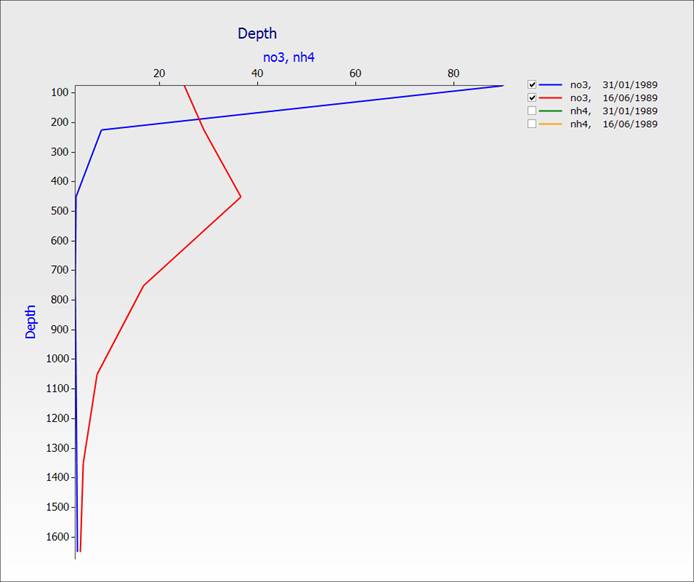Click the orange legend line for nh4 16/06/1989

pyautogui.click(x=551, y=124)
